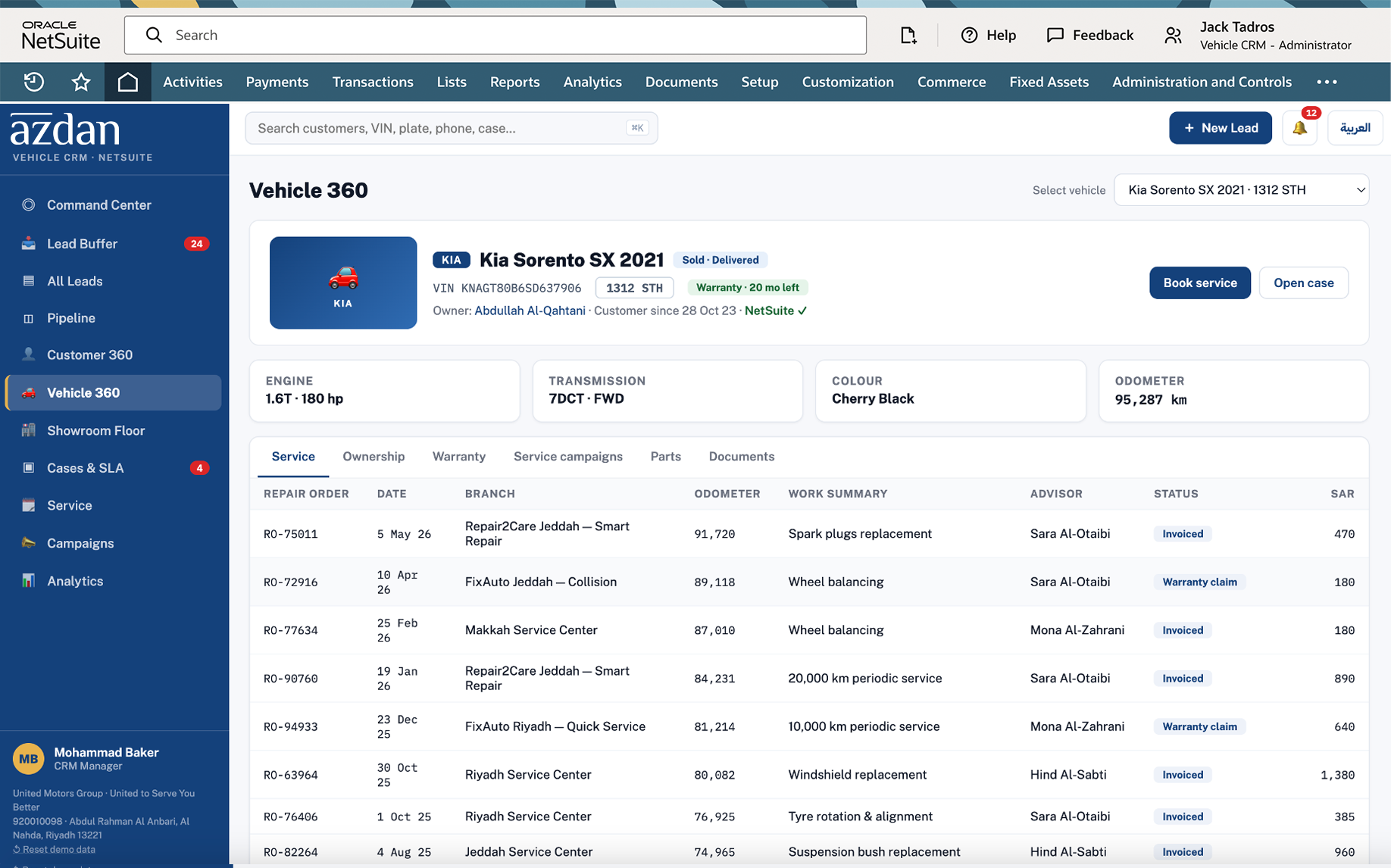Click the Kia vehicle thumbnail image
1391x868 pixels.
pyautogui.click(x=343, y=283)
